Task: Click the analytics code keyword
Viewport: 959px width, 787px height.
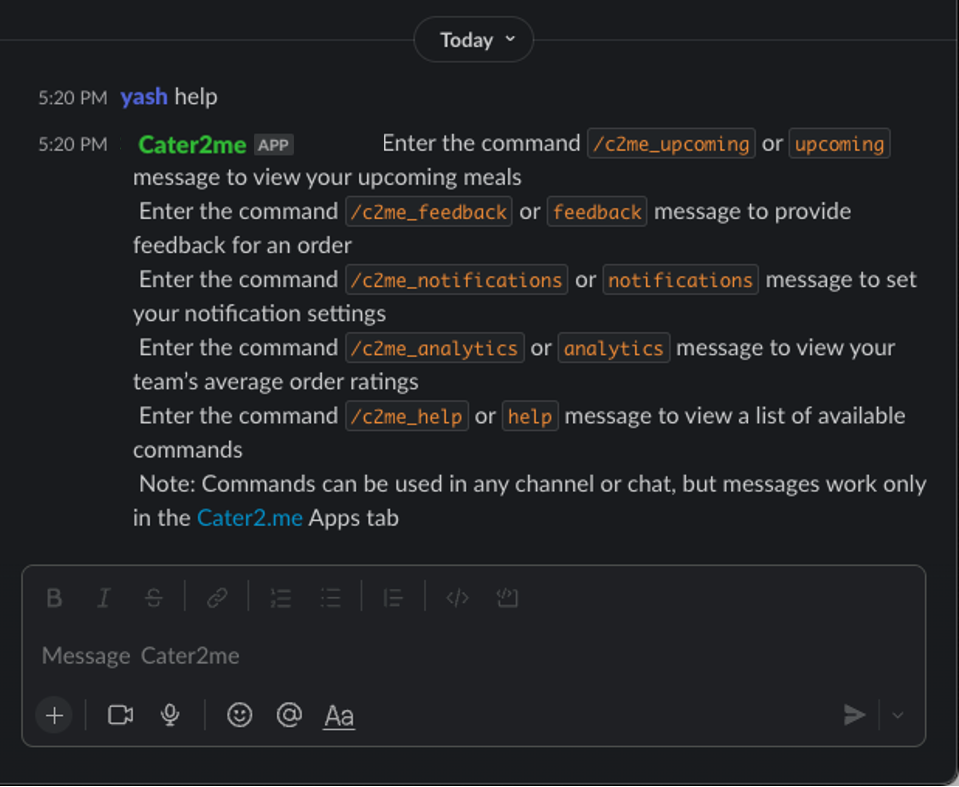Action: (x=613, y=348)
